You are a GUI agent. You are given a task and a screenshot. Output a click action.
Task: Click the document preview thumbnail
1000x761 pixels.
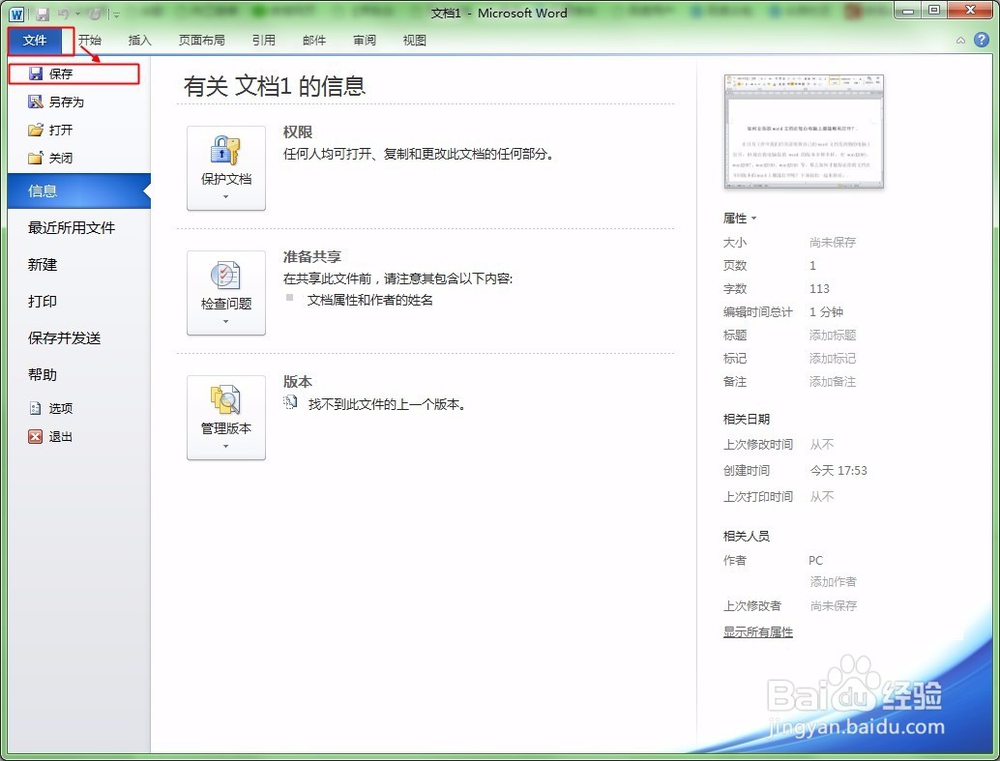[804, 131]
